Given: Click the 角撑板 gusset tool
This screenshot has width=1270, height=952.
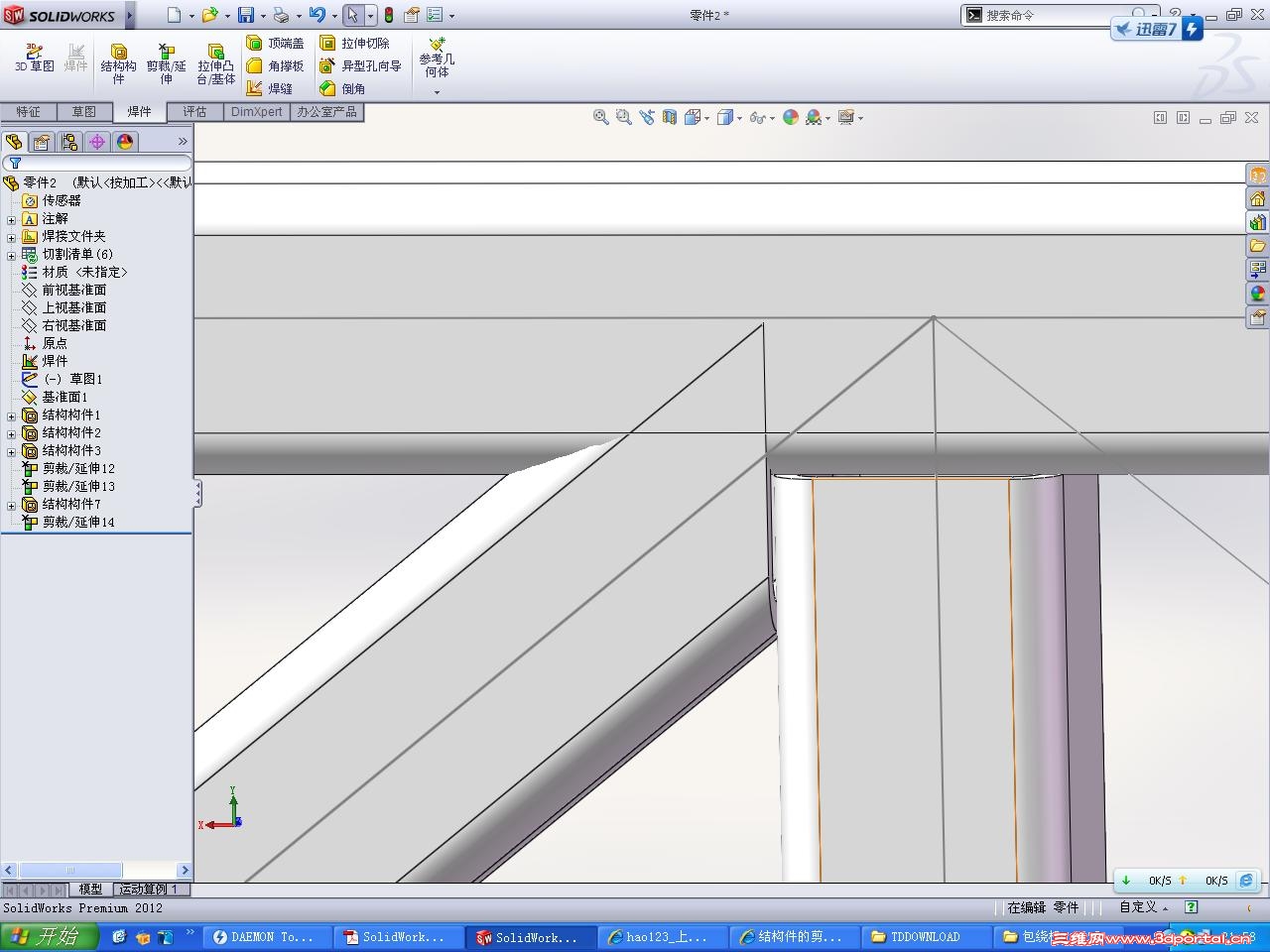Looking at the screenshot, I should point(275,65).
